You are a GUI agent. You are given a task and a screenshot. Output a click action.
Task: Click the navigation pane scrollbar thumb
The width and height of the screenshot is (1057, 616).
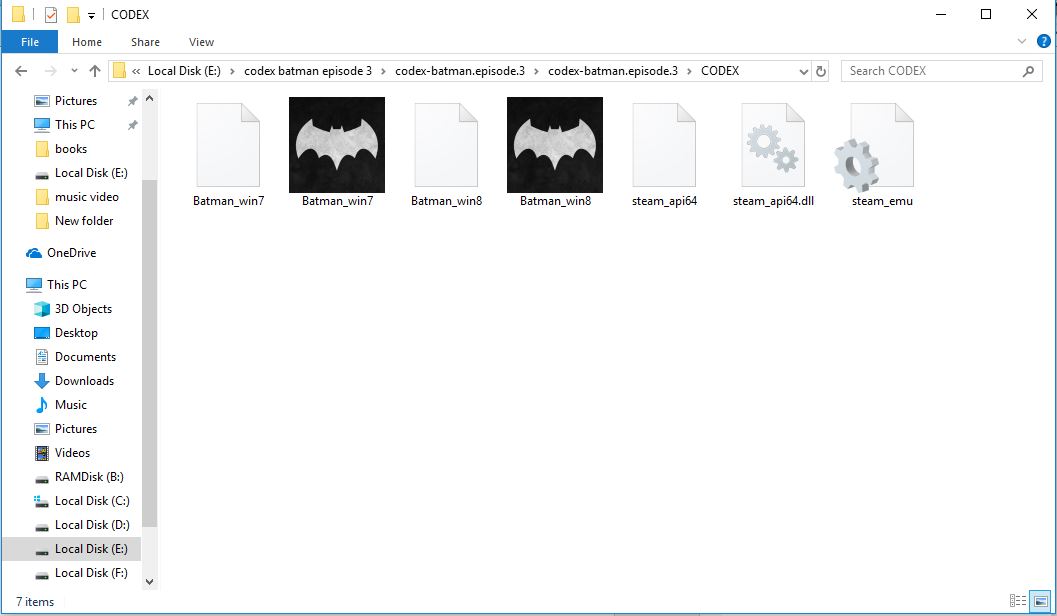150,353
